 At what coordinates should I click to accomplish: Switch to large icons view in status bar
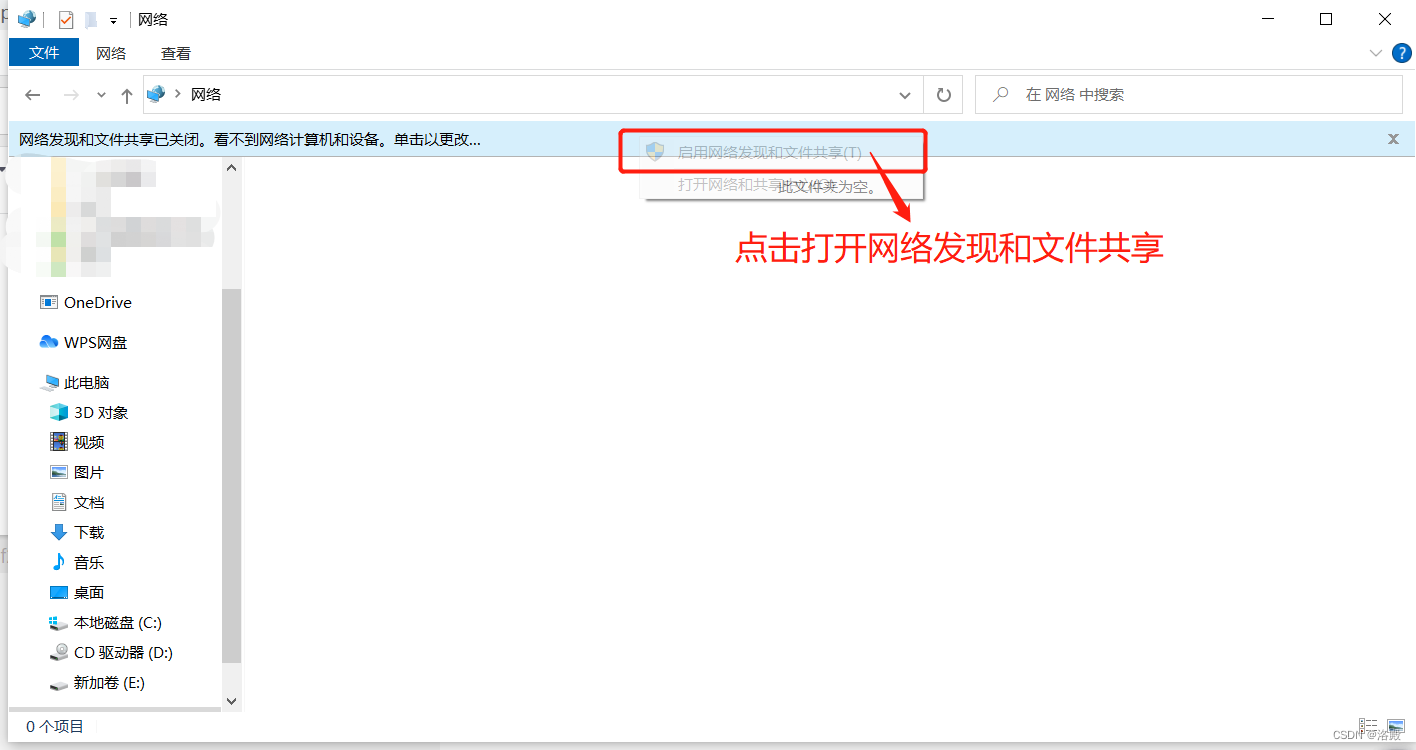(x=1396, y=725)
